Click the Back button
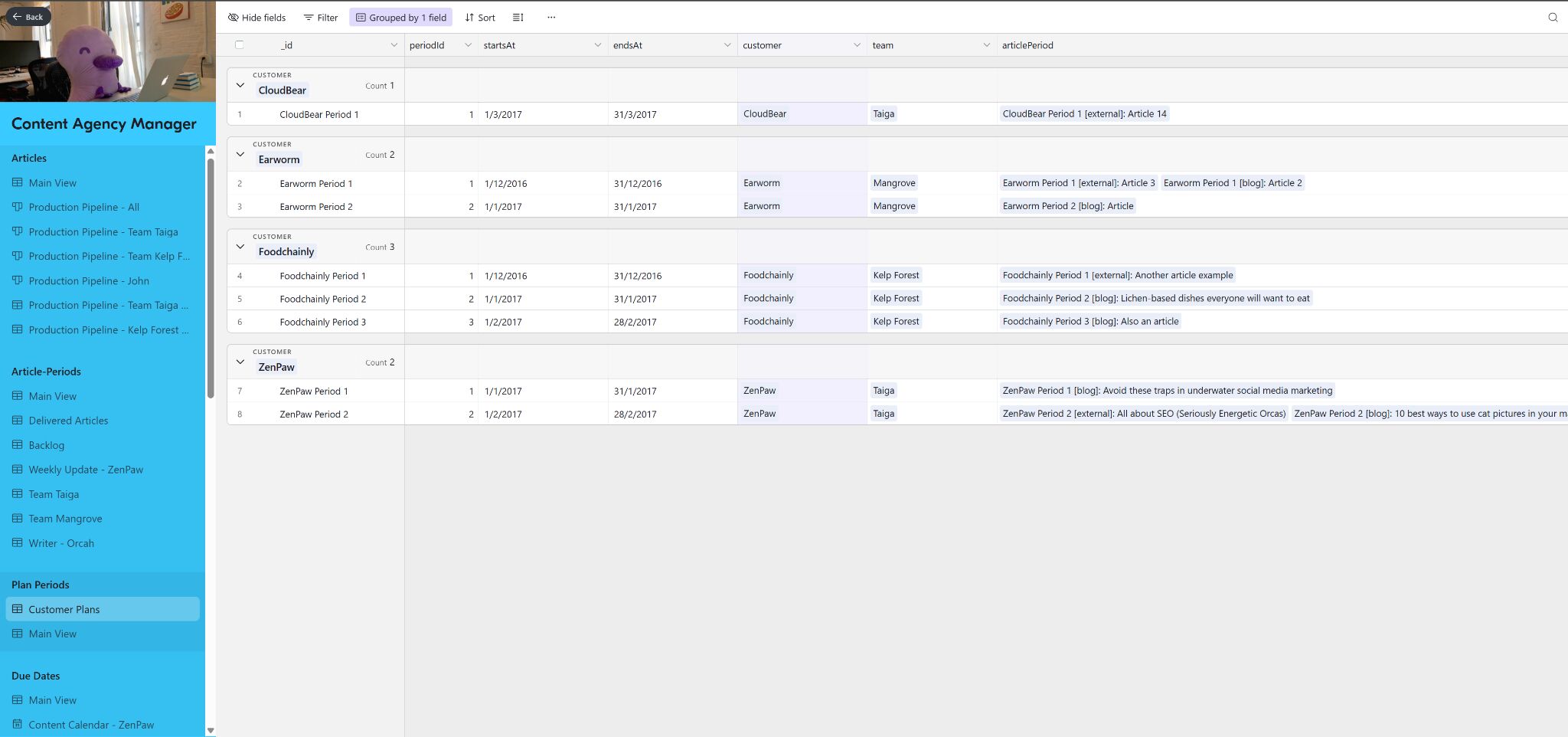This screenshot has width=1568, height=737. [28, 16]
